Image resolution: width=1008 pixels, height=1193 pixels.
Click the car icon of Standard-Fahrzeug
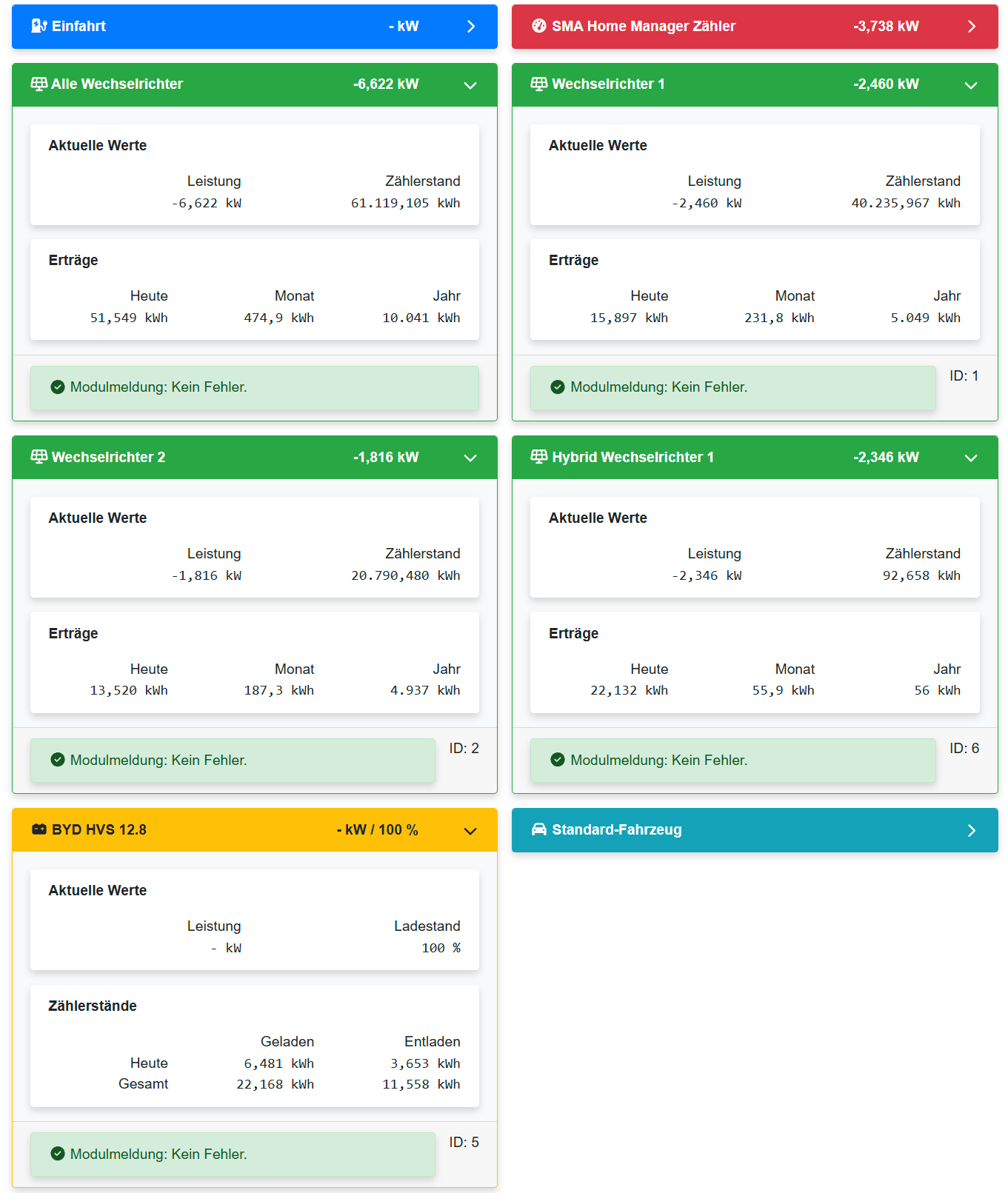pyautogui.click(x=539, y=829)
